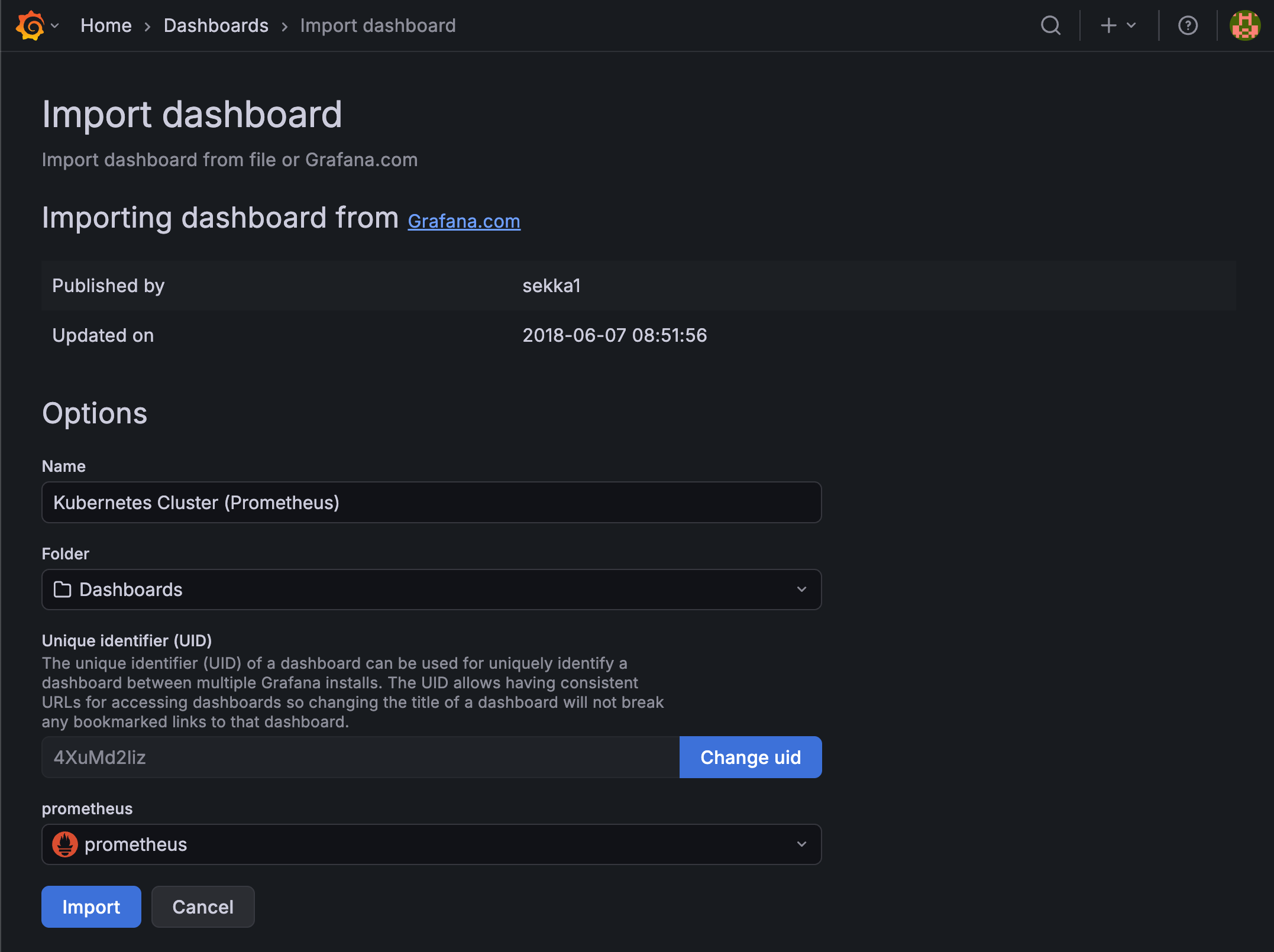Click the Grafana logo
This screenshot has width=1274, height=952.
[x=30, y=25]
